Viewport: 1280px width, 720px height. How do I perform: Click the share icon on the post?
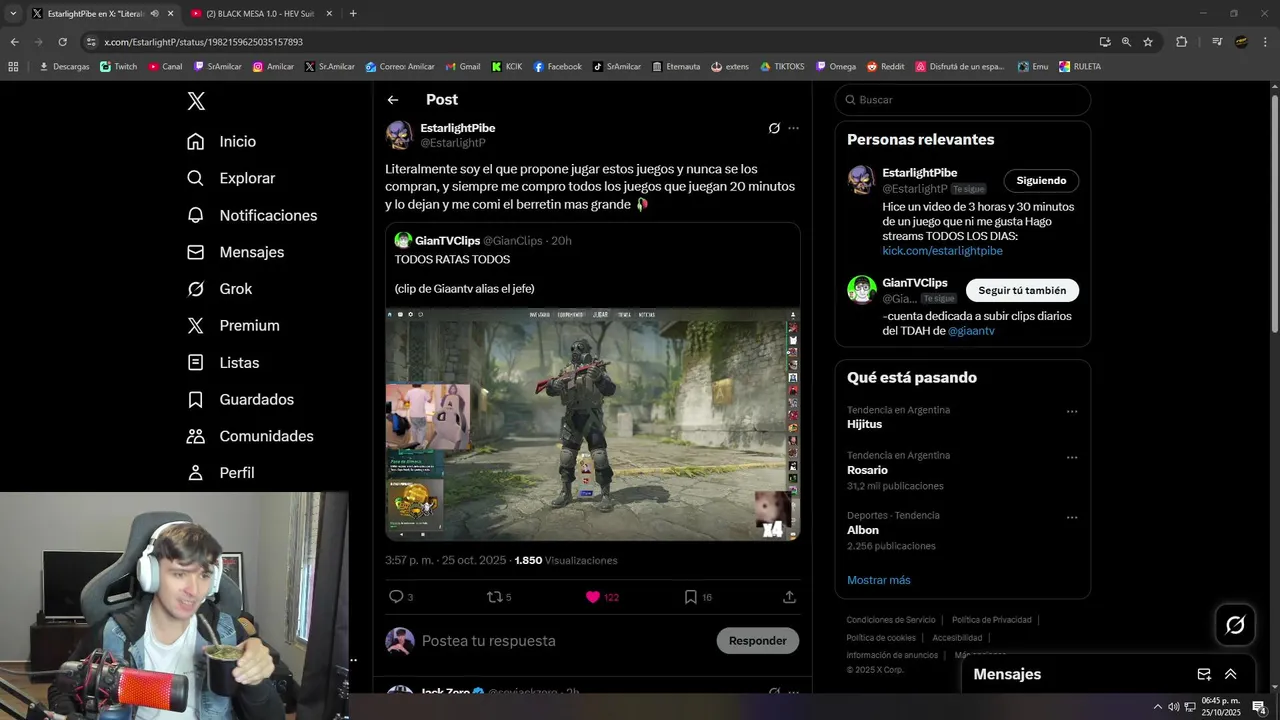tap(789, 597)
